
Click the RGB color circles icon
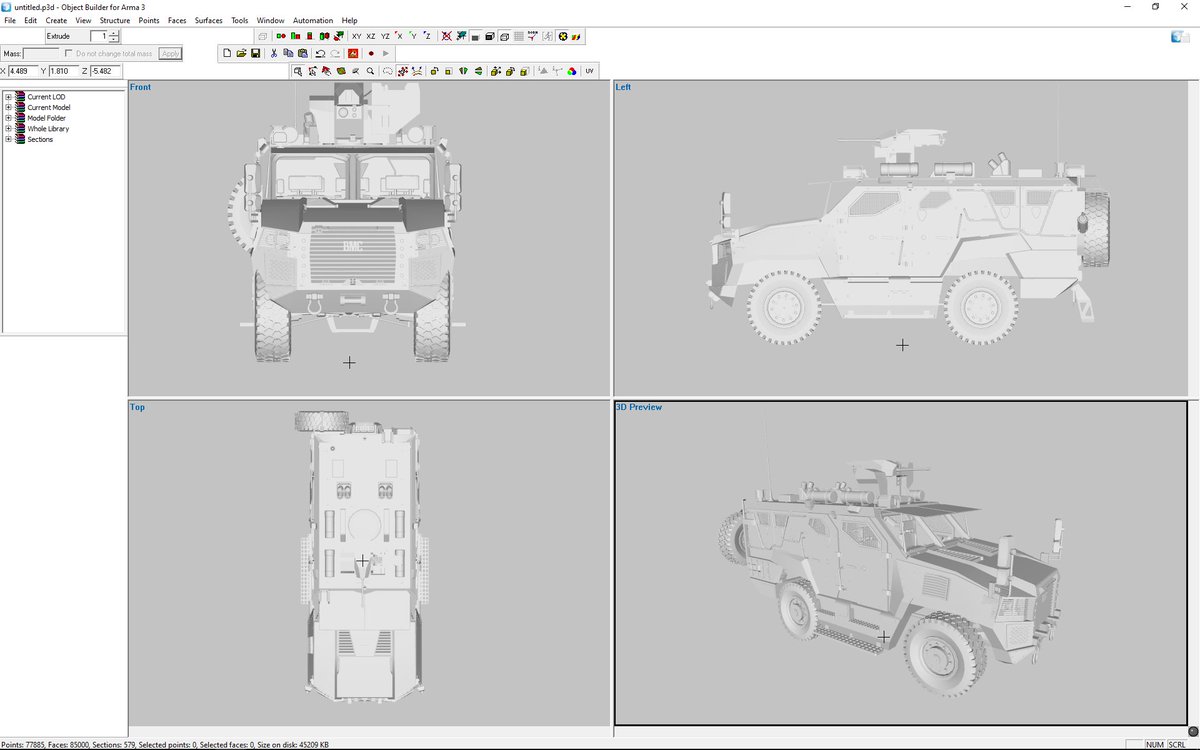point(571,71)
